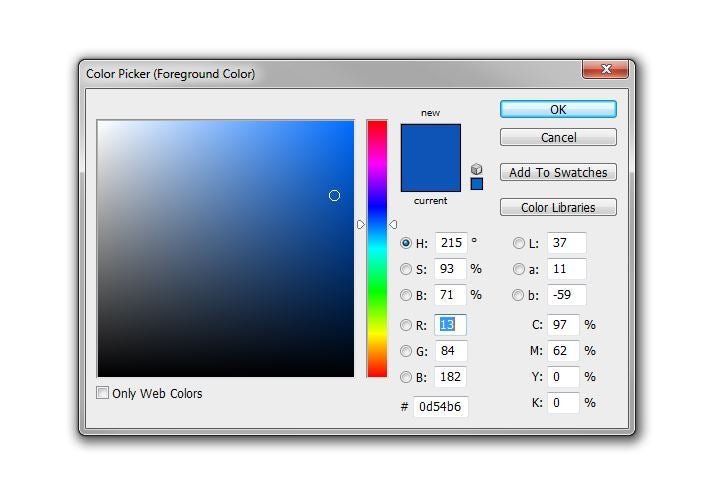The width and height of the screenshot is (708, 495).
Task: Click the hex field 0d54b6
Action: tap(441, 407)
